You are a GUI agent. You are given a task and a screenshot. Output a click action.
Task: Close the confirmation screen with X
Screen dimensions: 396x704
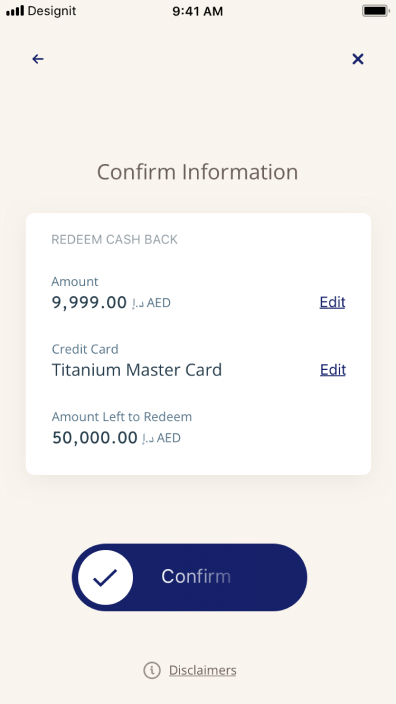[x=358, y=59]
